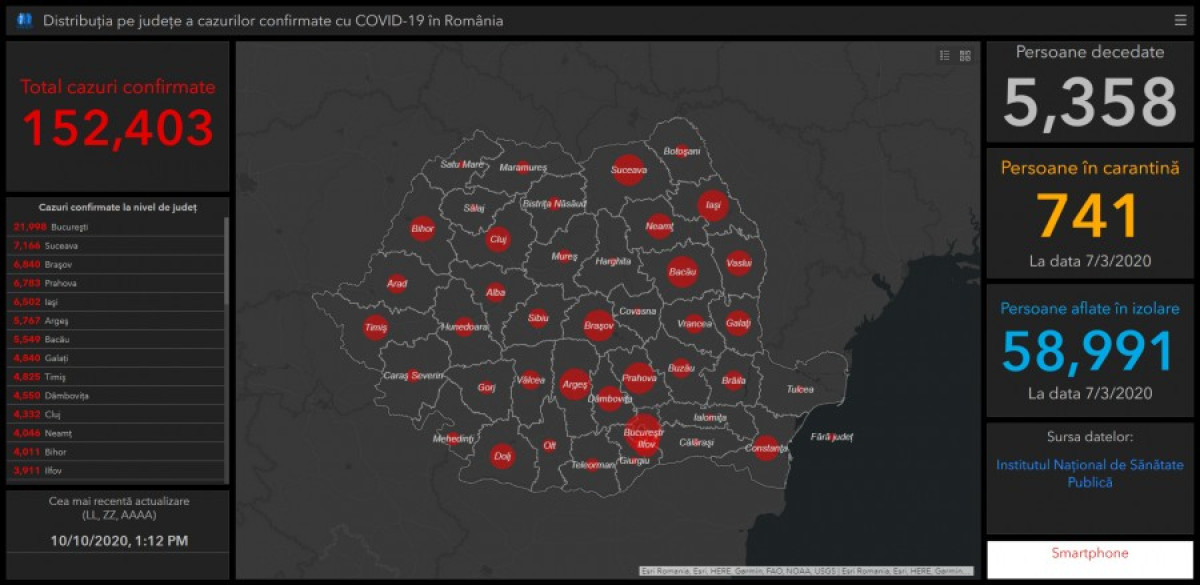Screen dimensions: 1200x585
Task: Select the Brașov case marker on map
Action: [x=598, y=325]
